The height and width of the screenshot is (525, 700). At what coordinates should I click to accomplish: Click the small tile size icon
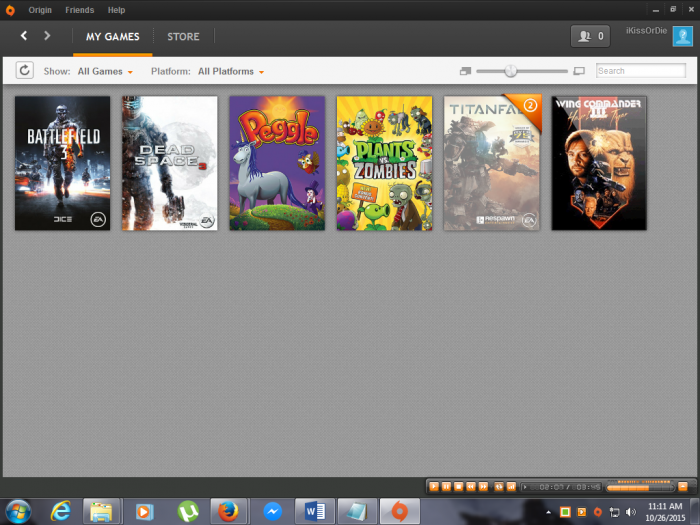(x=465, y=71)
